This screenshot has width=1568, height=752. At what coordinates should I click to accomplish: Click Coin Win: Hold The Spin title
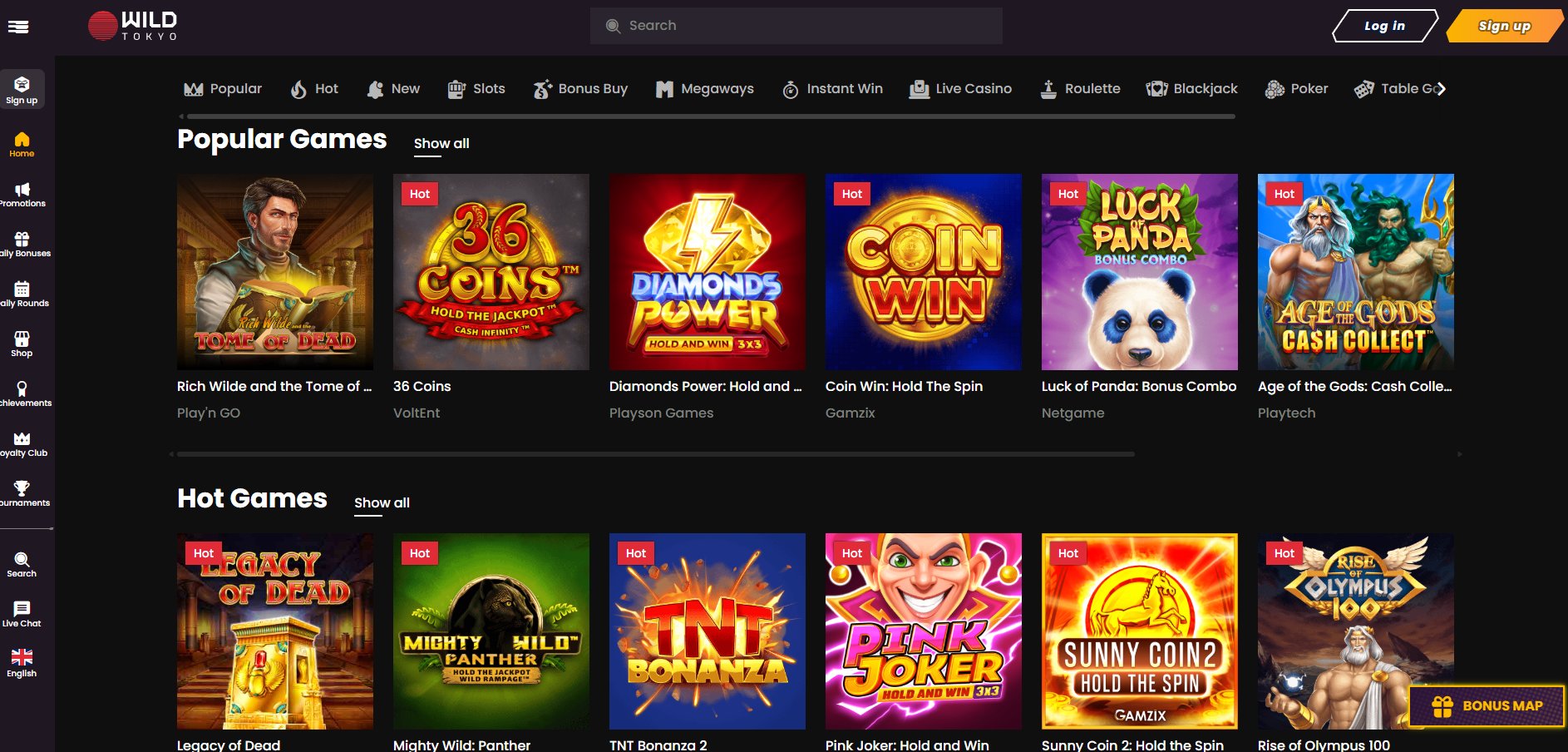(904, 386)
